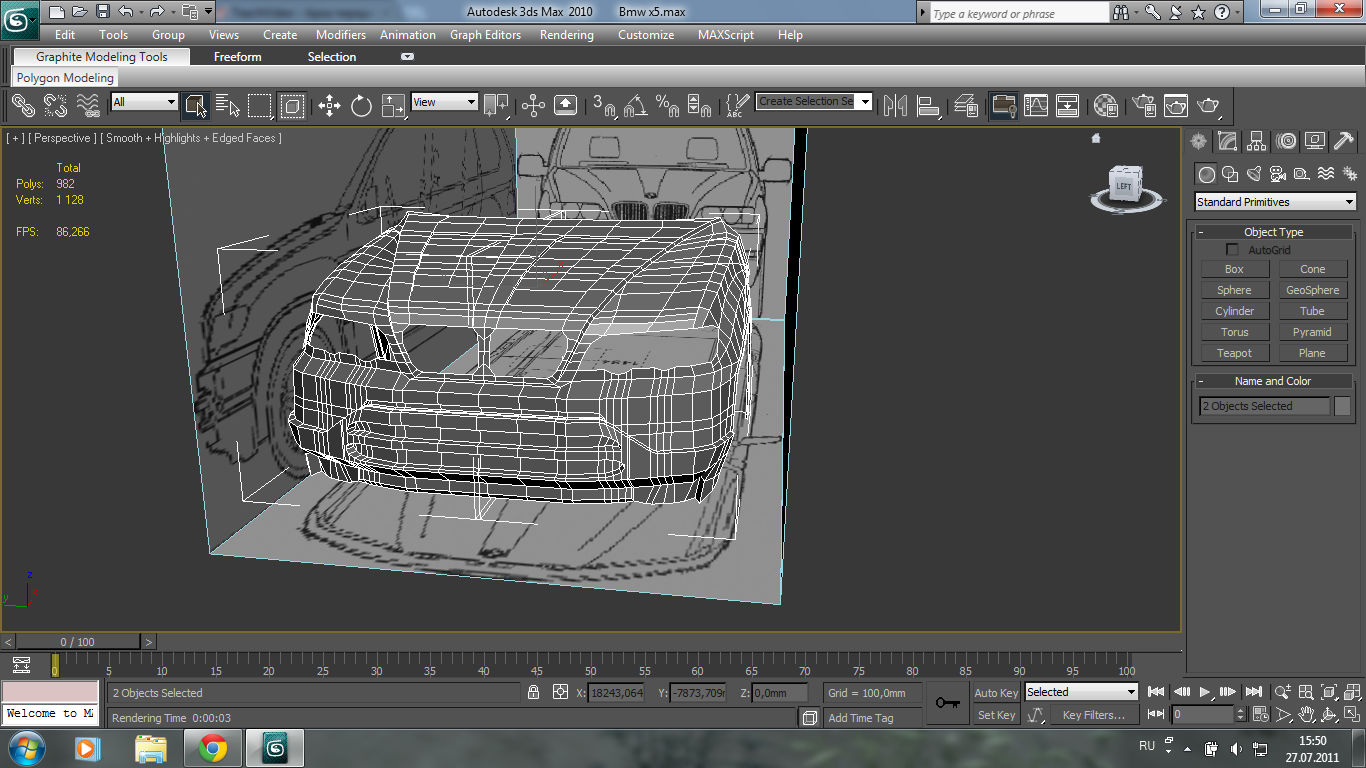Toggle 3D Snaps
Viewport: 1366px width, 768px height.
pos(603,104)
